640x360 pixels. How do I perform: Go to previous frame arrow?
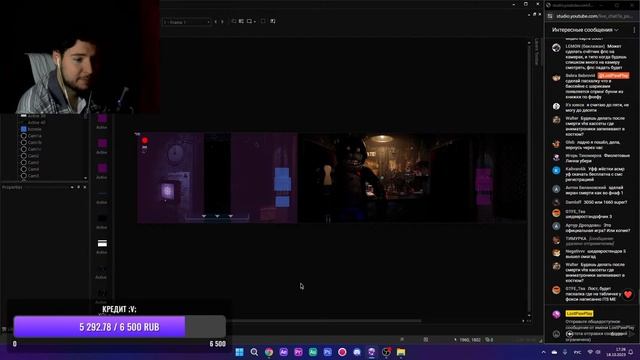tap(216, 22)
